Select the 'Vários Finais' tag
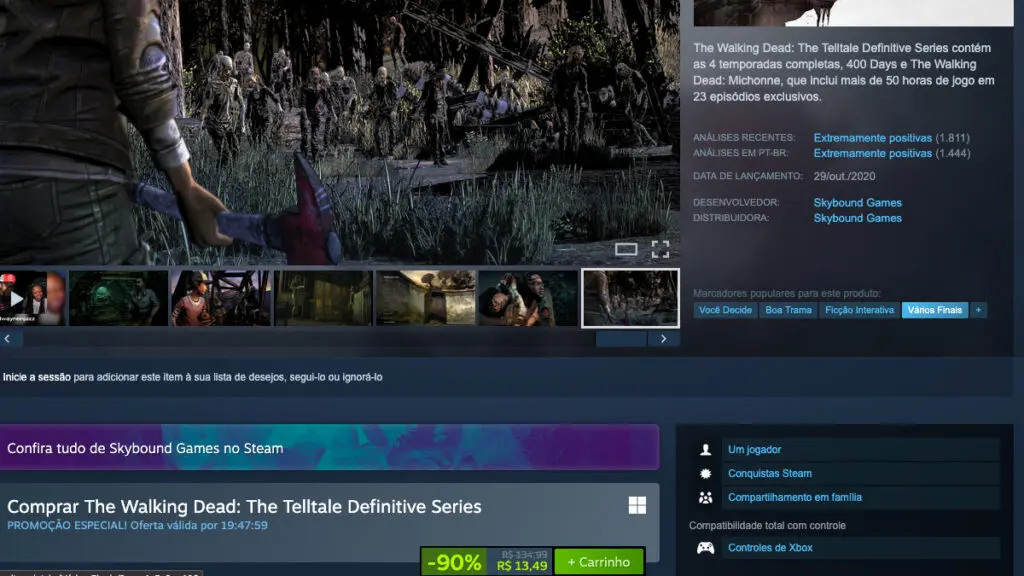This screenshot has width=1024, height=576. (x=935, y=310)
